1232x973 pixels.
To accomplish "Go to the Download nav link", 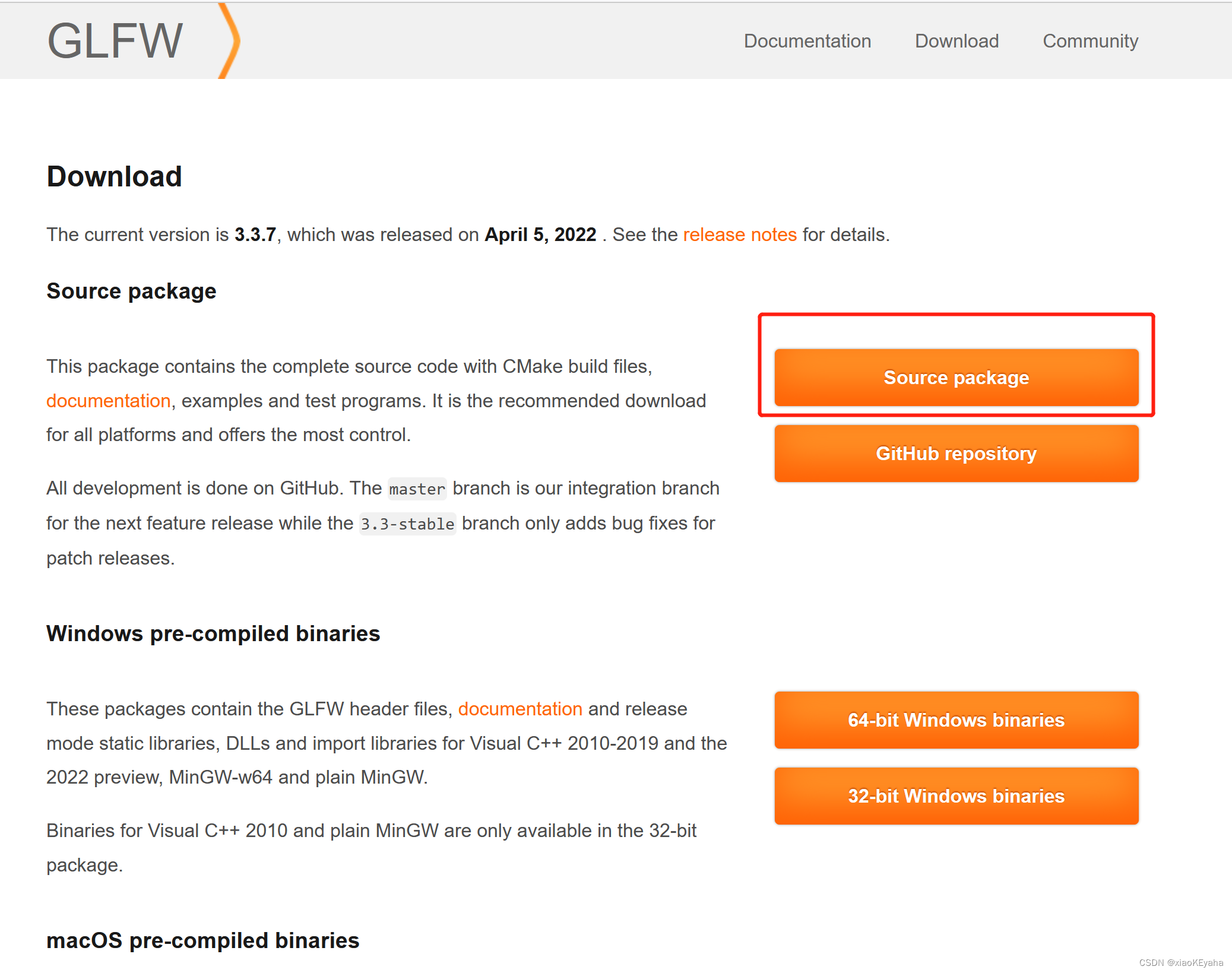I will coord(957,41).
